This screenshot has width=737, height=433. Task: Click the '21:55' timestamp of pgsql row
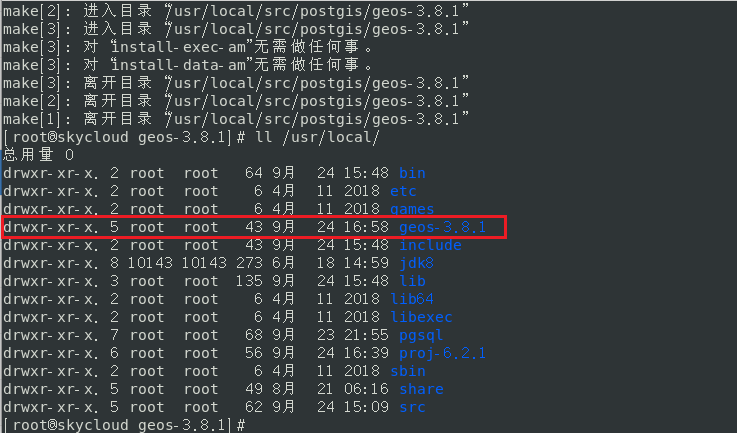366,335
